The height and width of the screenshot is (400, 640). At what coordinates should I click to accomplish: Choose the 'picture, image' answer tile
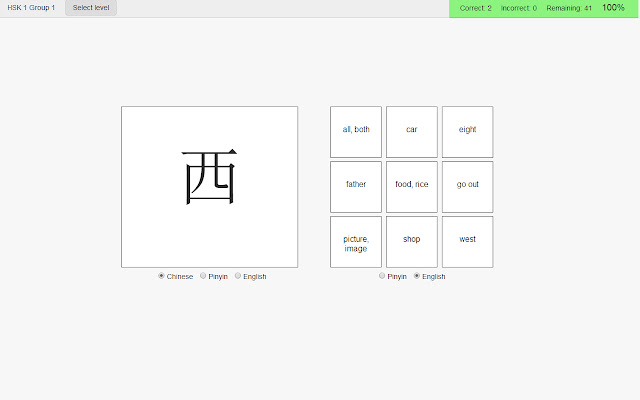(x=356, y=242)
